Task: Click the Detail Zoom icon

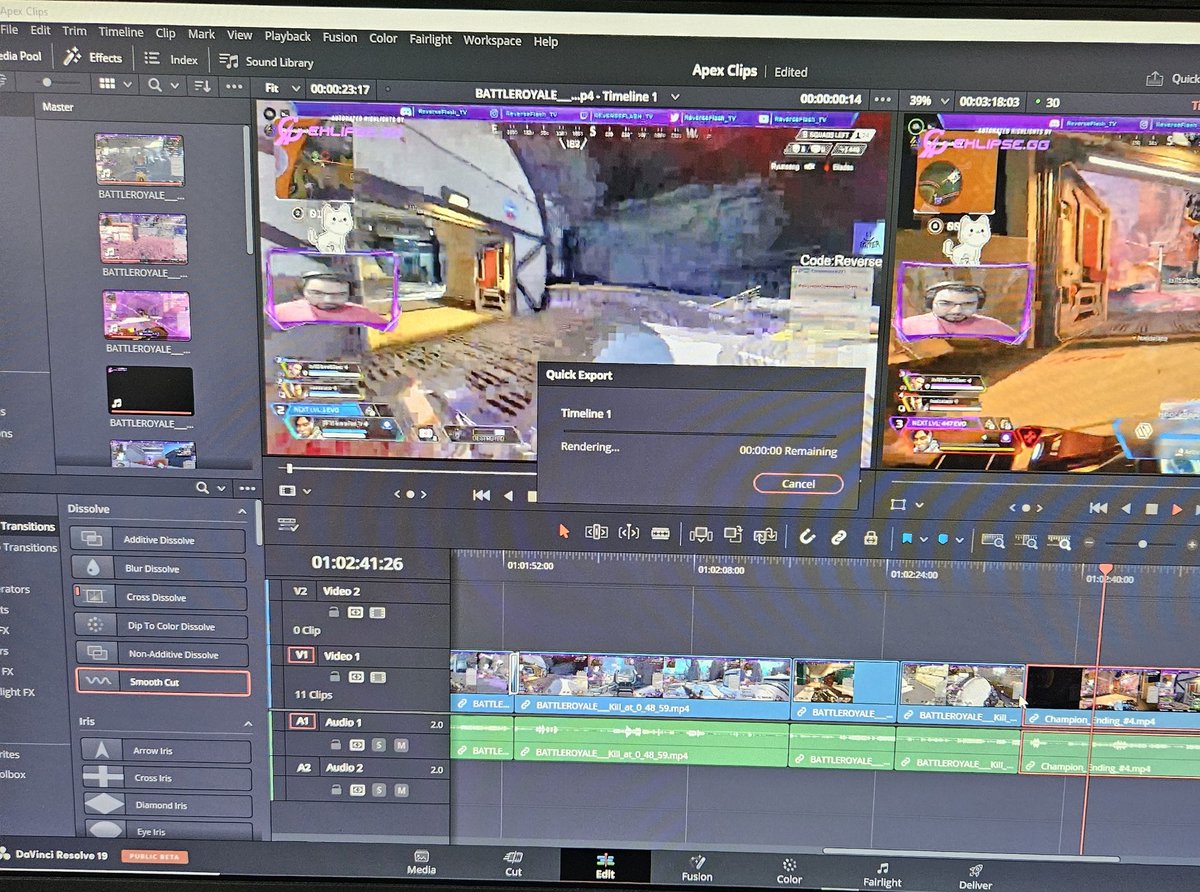Action: 1026,542
